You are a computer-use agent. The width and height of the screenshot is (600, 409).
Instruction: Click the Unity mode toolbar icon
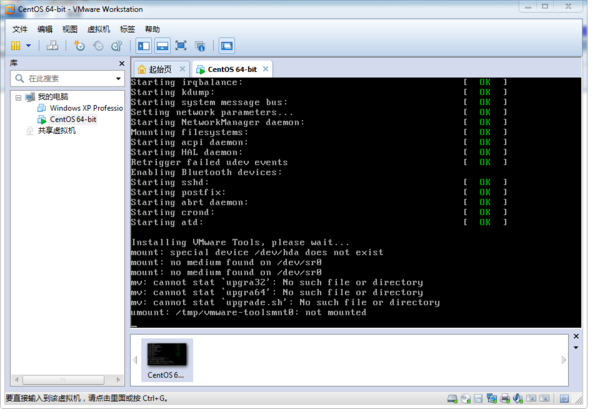[200, 46]
